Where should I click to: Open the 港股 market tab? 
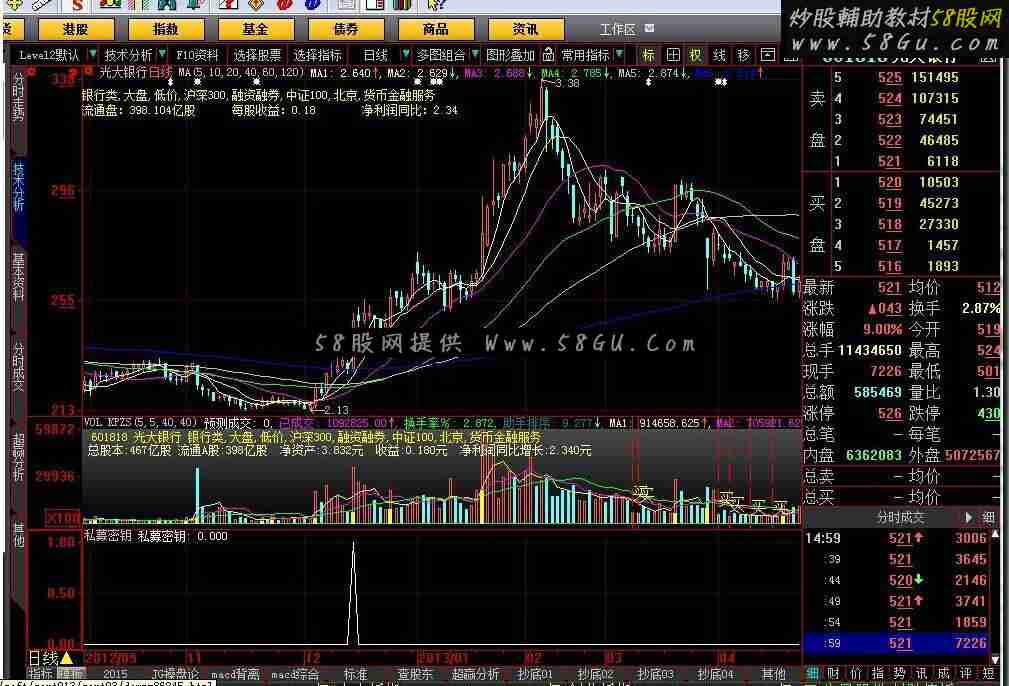tap(75, 29)
